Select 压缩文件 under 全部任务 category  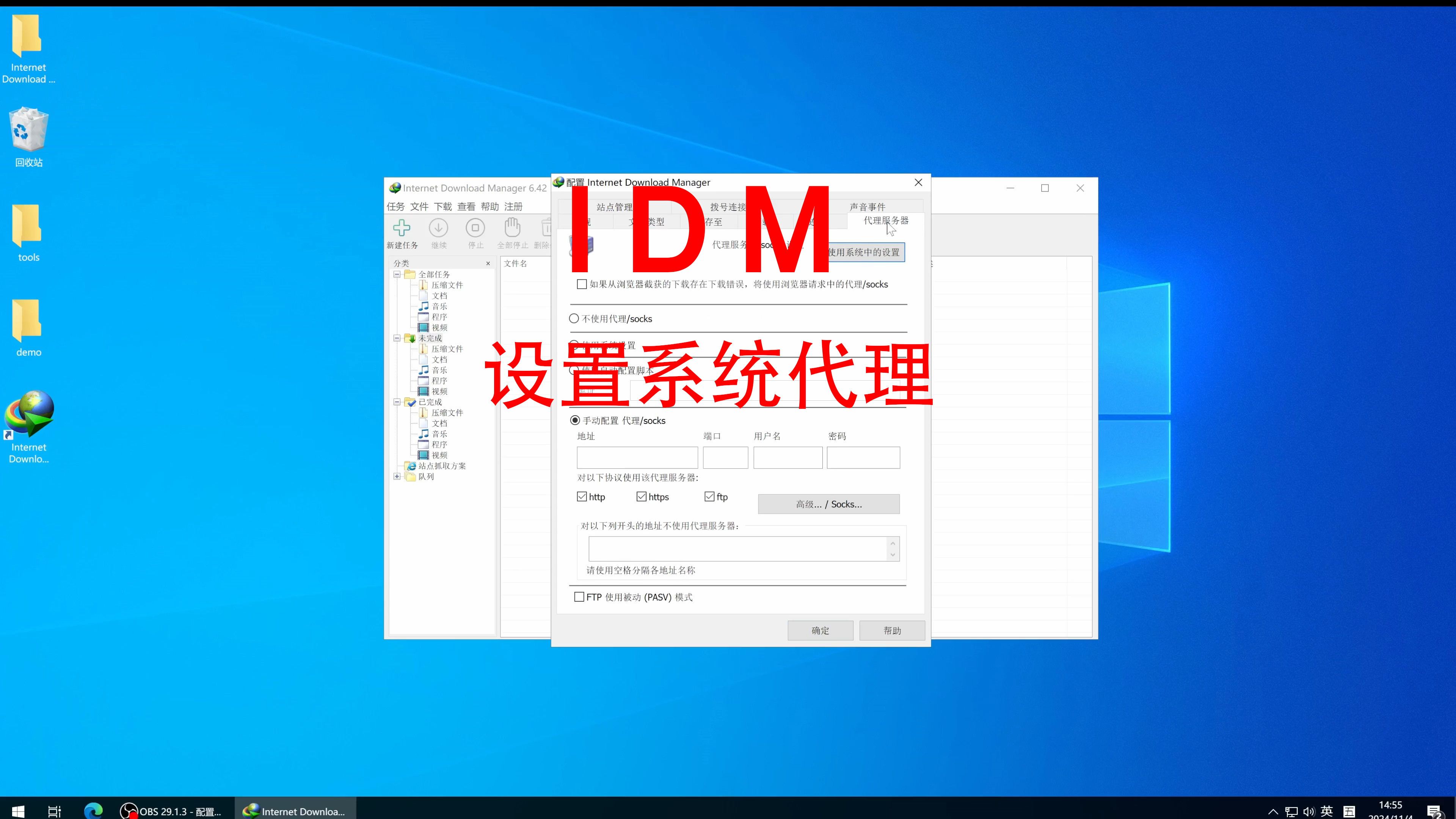[447, 285]
